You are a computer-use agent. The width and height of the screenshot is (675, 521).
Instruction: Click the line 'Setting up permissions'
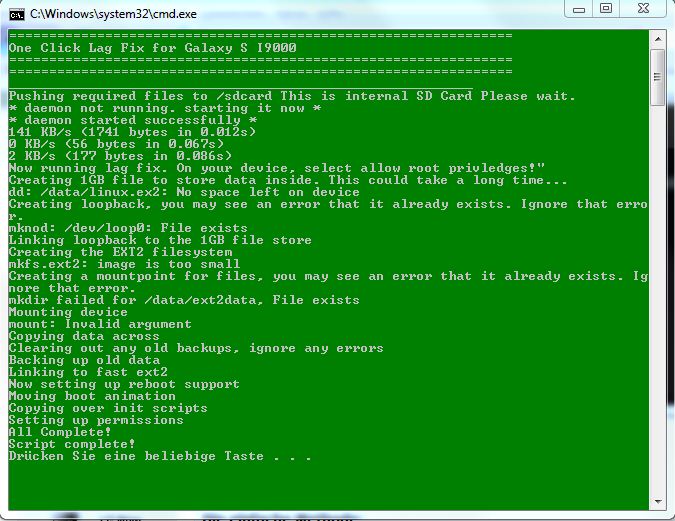click(96, 420)
